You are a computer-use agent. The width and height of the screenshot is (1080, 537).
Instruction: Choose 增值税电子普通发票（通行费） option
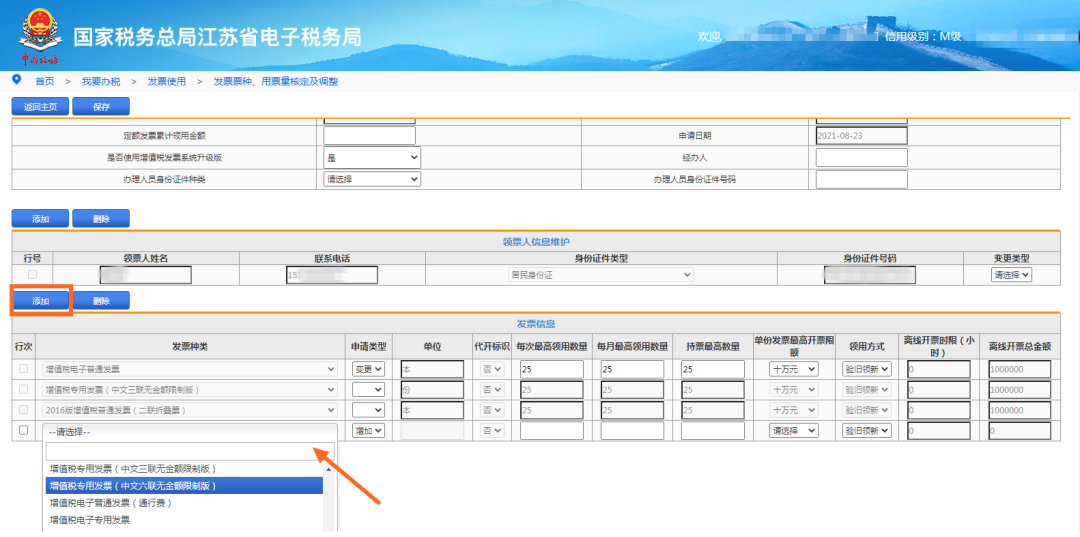coord(183,503)
